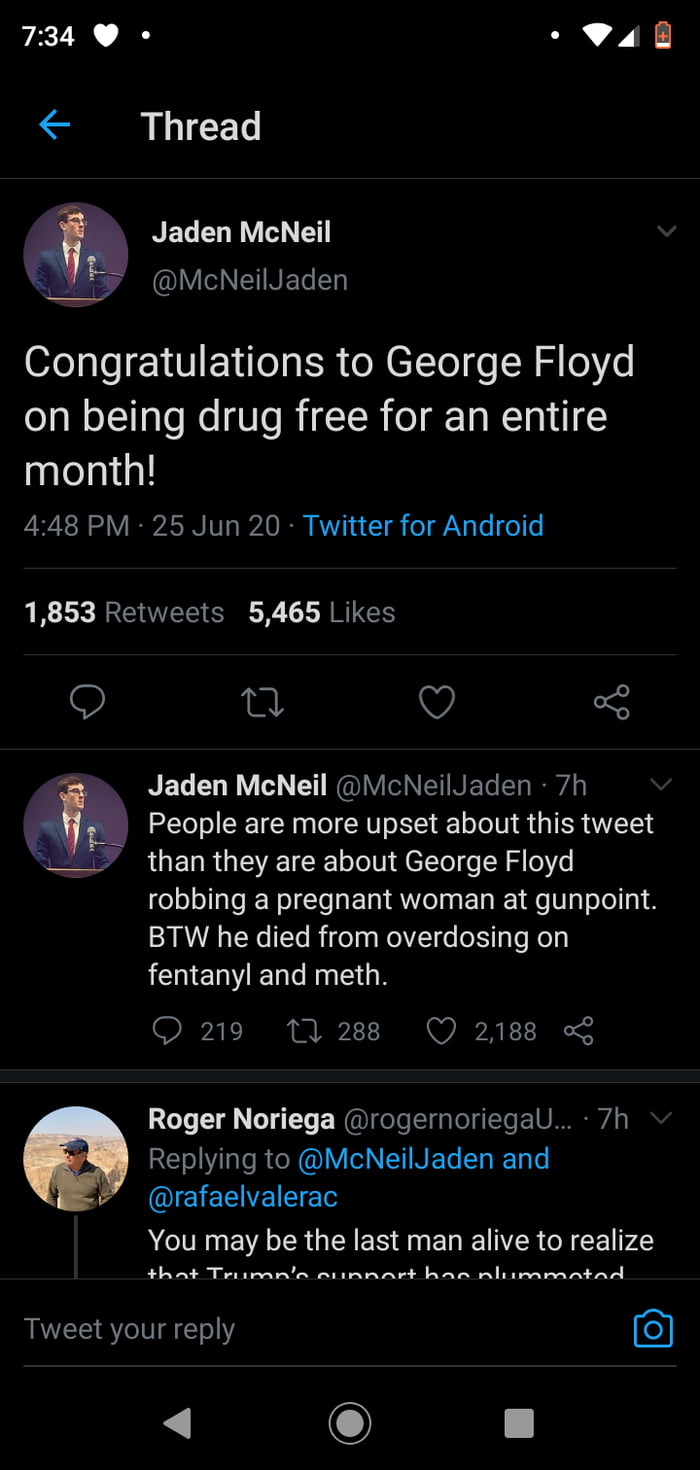Share the main tweet
Image resolution: width=700 pixels, height=1470 pixels.
tap(611, 702)
